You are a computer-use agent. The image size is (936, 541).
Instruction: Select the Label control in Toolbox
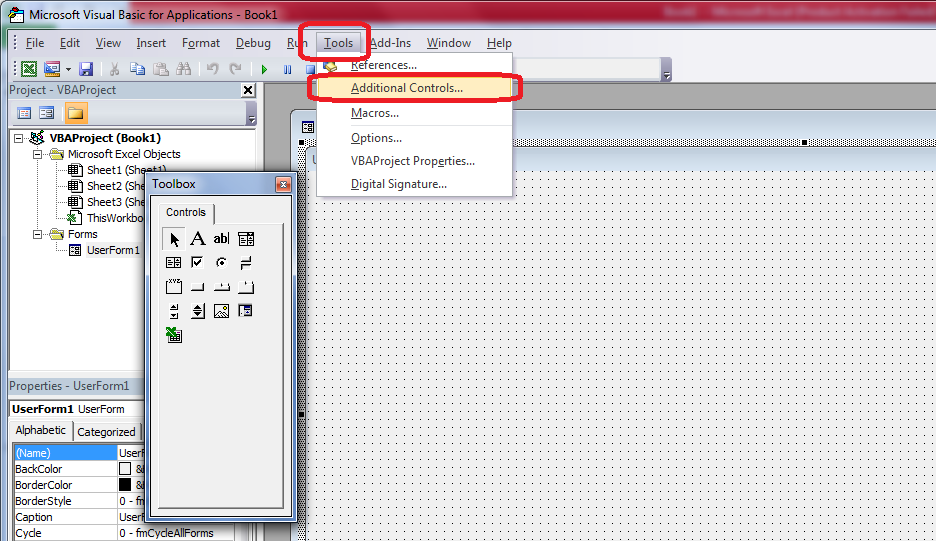point(198,239)
